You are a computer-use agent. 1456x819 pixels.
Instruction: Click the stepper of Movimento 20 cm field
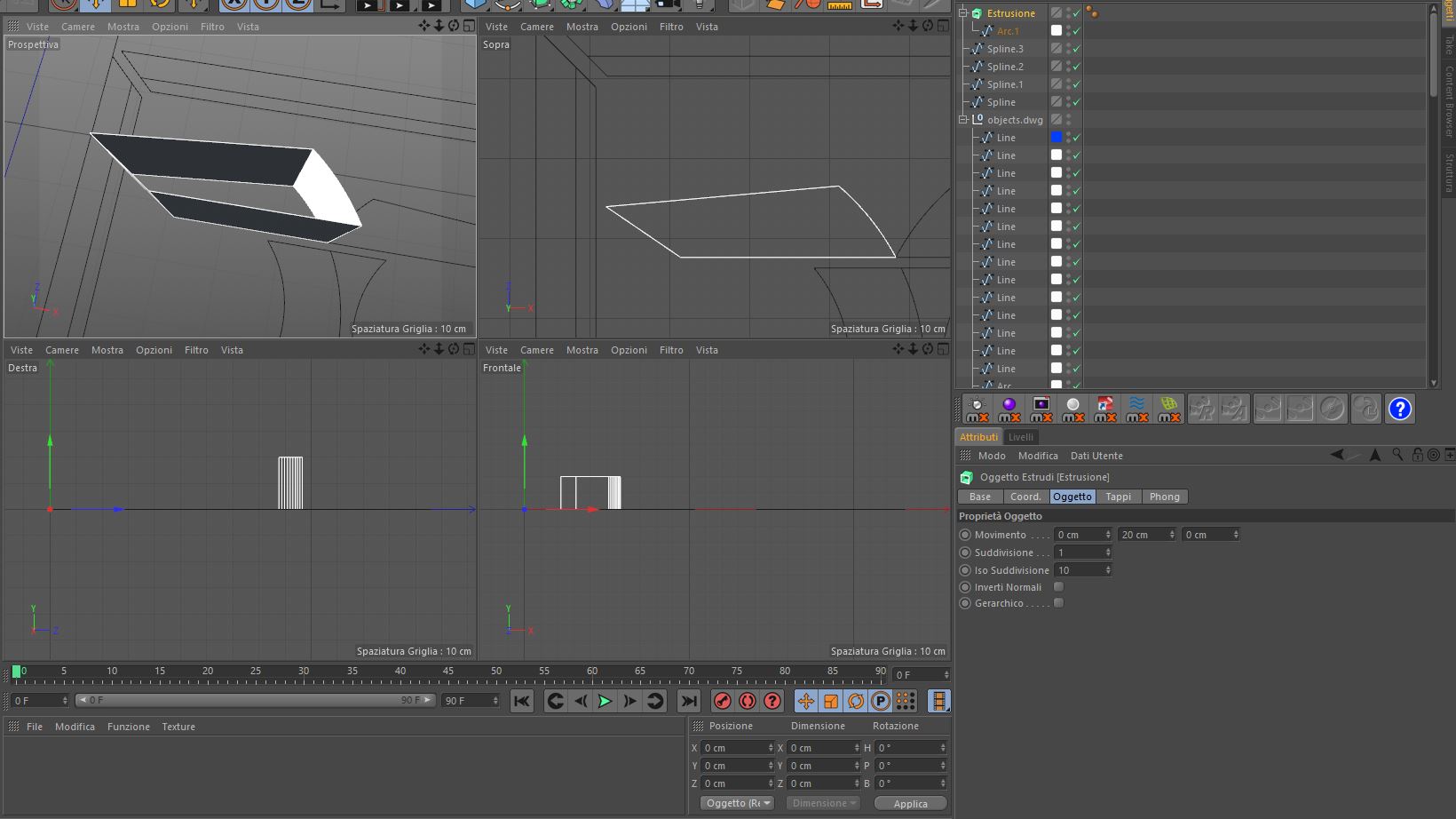point(1172,535)
